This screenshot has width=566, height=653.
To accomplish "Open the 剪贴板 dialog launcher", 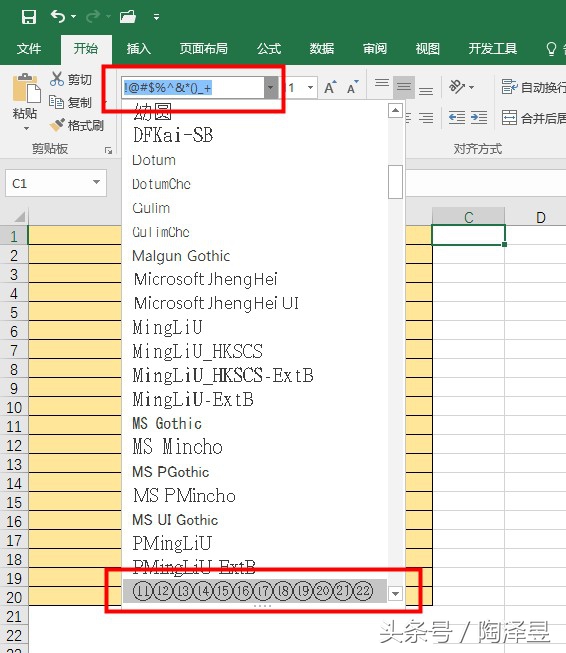I will pyautogui.click(x=109, y=150).
